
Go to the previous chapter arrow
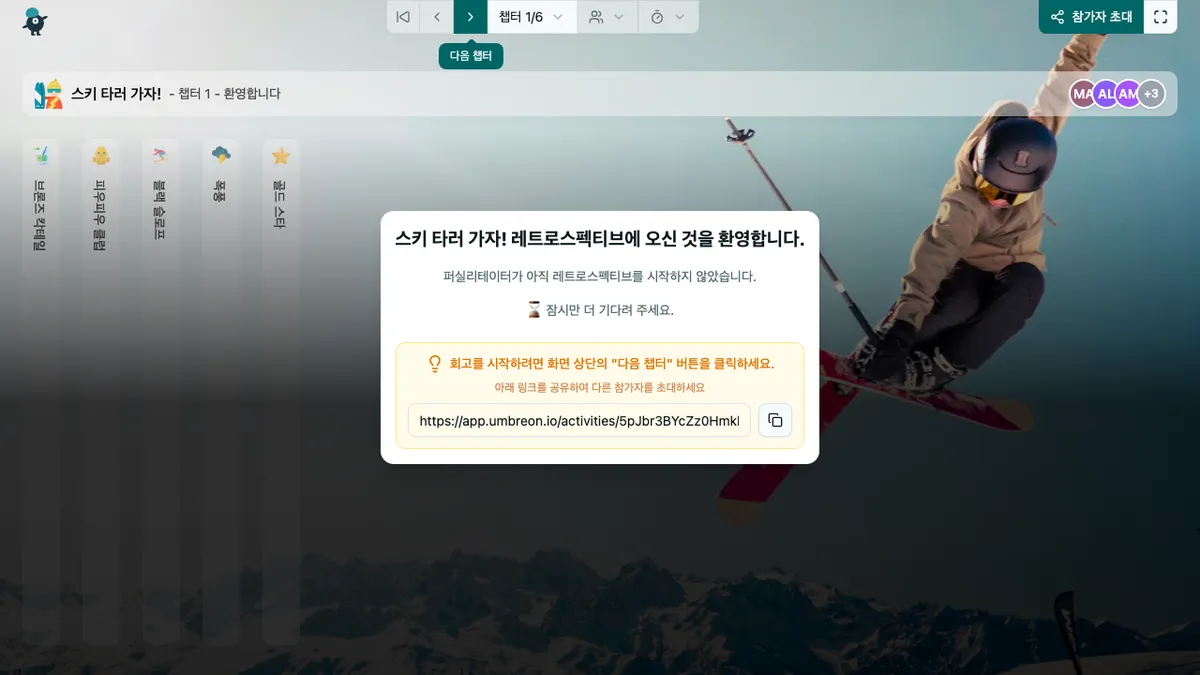coord(437,17)
